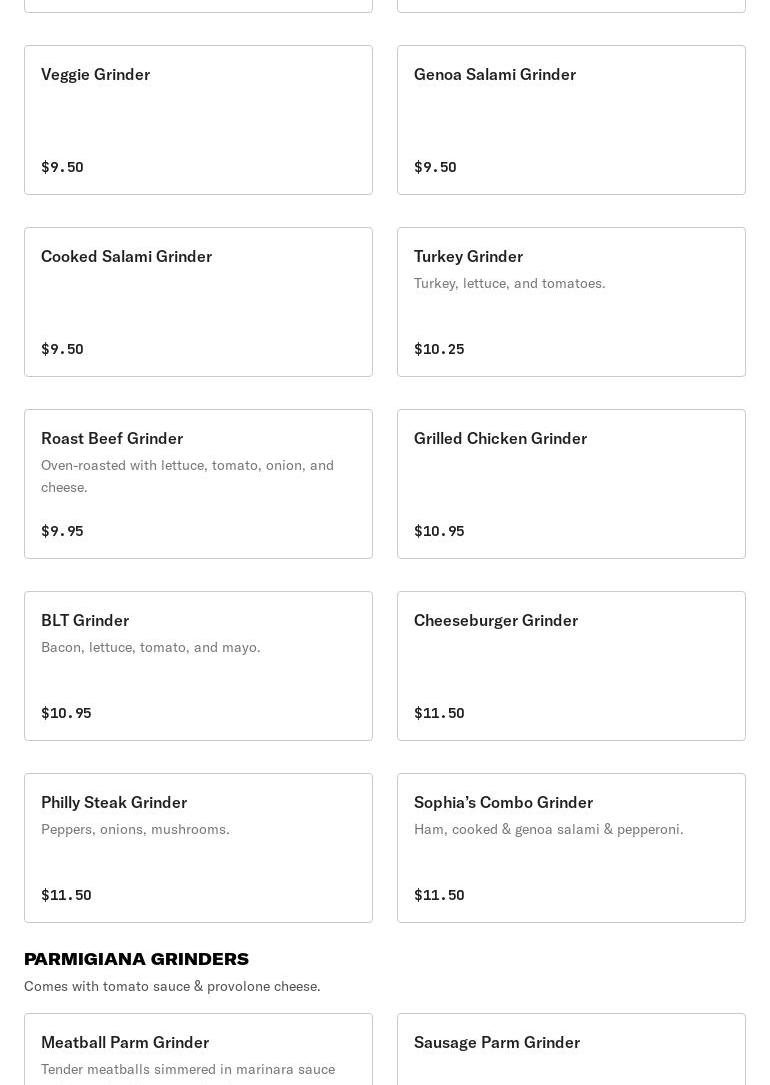Screen dimensions: 770x1085
Task: Pick the Cheeseburger Grinder menu item
Action: pyautogui.click(x=571, y=666)
